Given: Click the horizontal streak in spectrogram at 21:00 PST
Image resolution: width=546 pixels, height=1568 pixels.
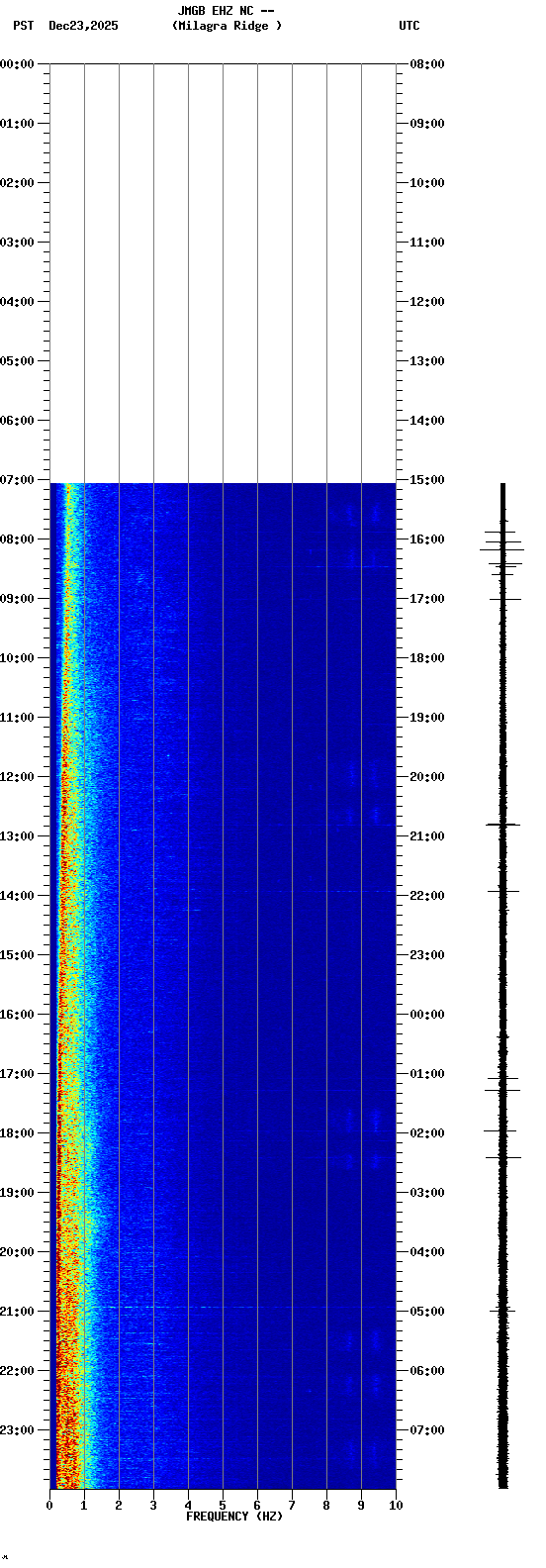Looking at the screenshot, I should point(223,1308).
